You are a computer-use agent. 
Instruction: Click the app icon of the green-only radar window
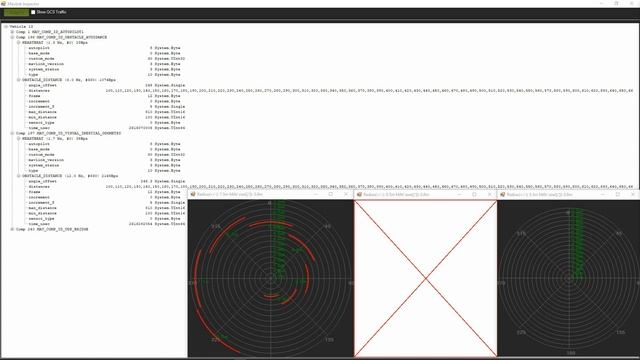[502, 195]
